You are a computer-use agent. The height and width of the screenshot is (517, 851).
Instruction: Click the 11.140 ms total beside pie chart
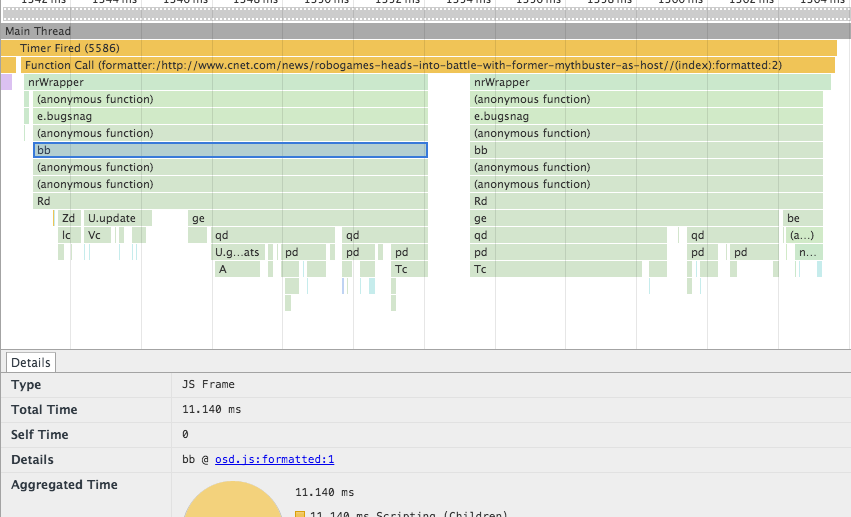(325, 493)
